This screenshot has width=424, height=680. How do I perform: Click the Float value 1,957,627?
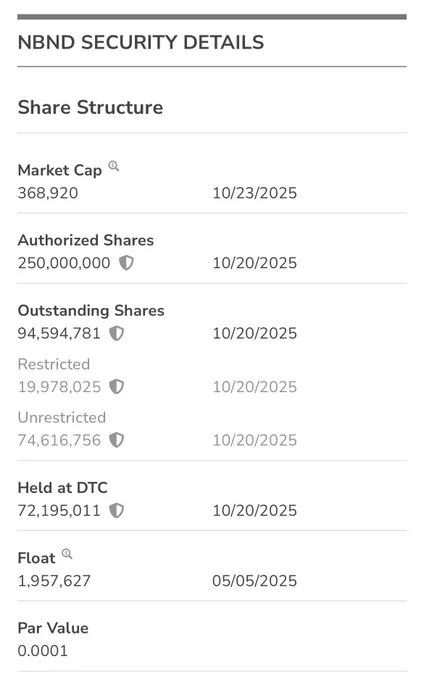click(54, 581)
